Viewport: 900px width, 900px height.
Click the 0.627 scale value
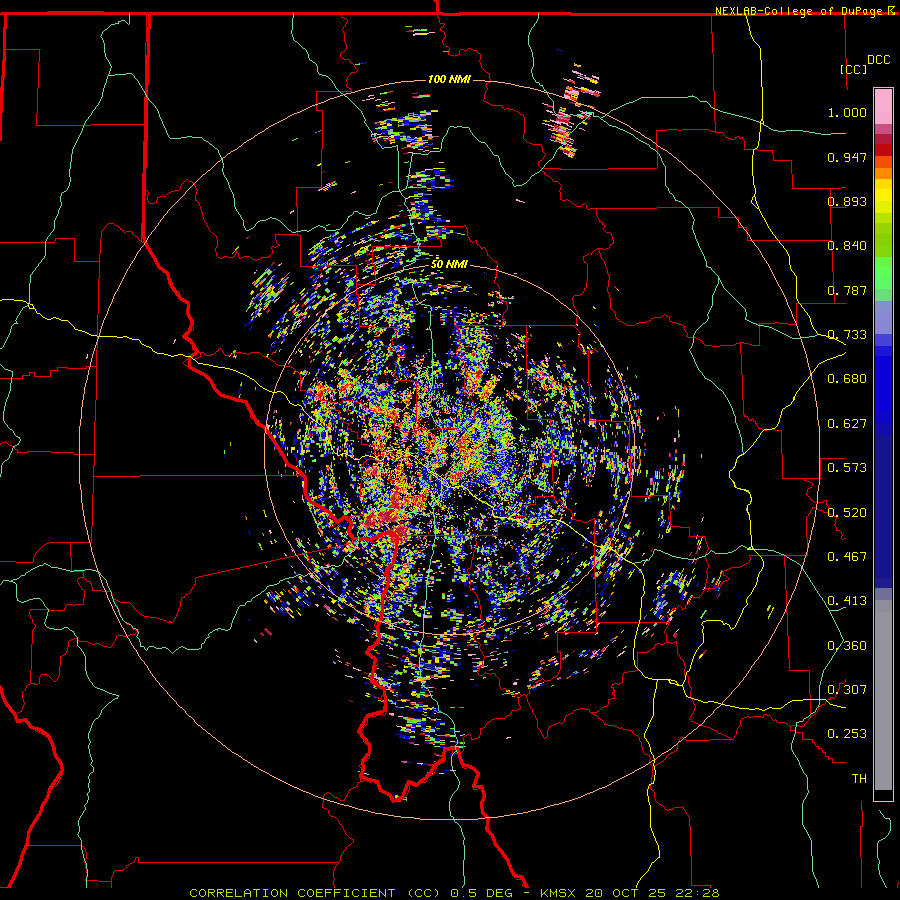click(x=847, y=424)
